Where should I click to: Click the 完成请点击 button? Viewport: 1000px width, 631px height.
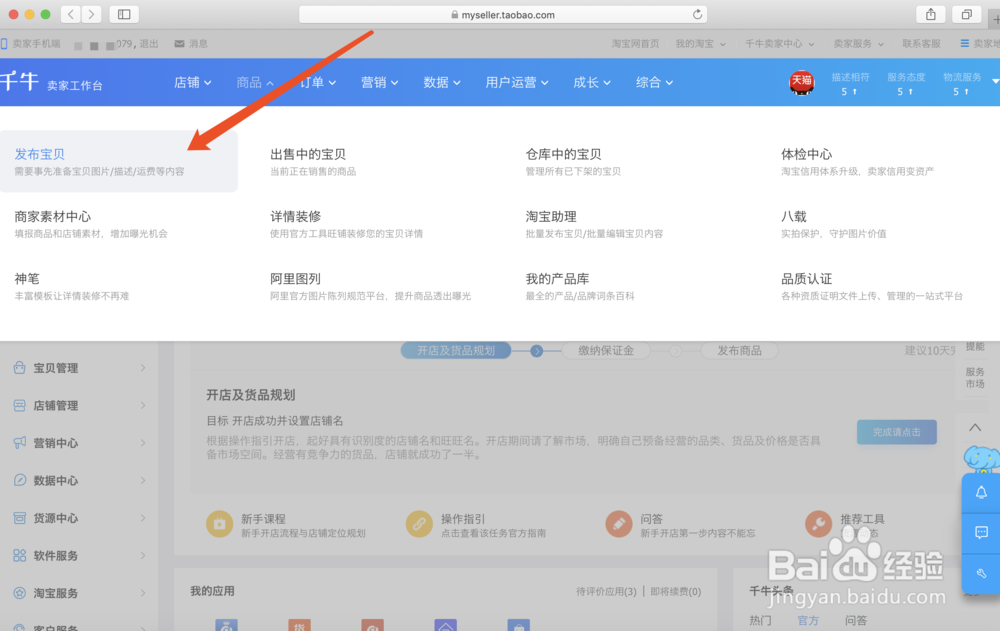tap(897, 432)
